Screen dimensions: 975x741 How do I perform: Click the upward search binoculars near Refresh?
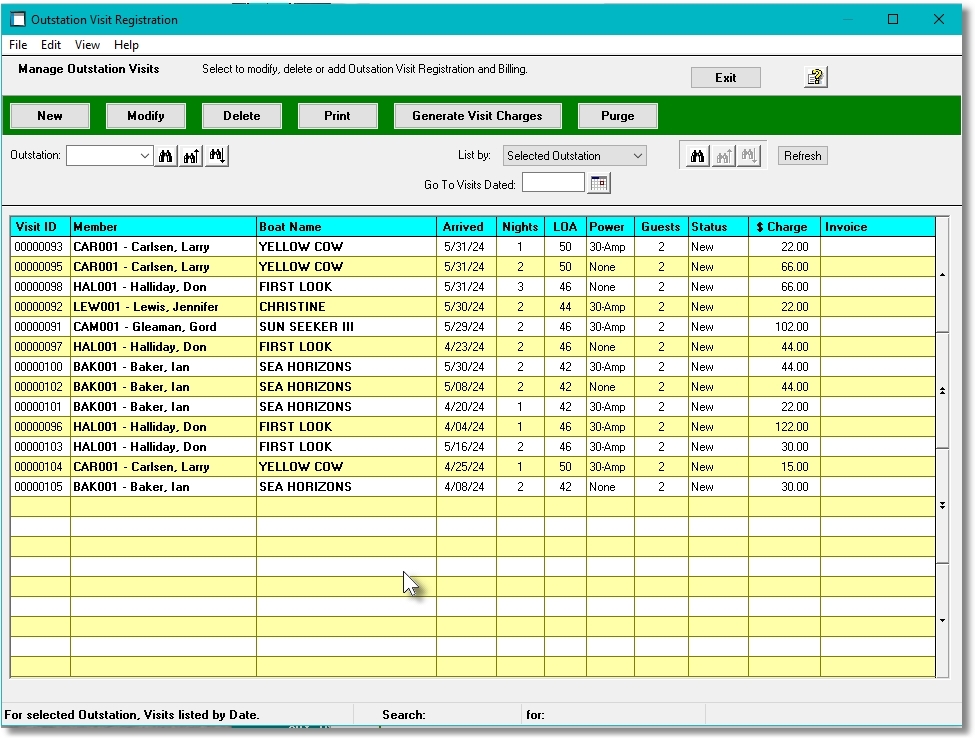[x=722, y=155]
